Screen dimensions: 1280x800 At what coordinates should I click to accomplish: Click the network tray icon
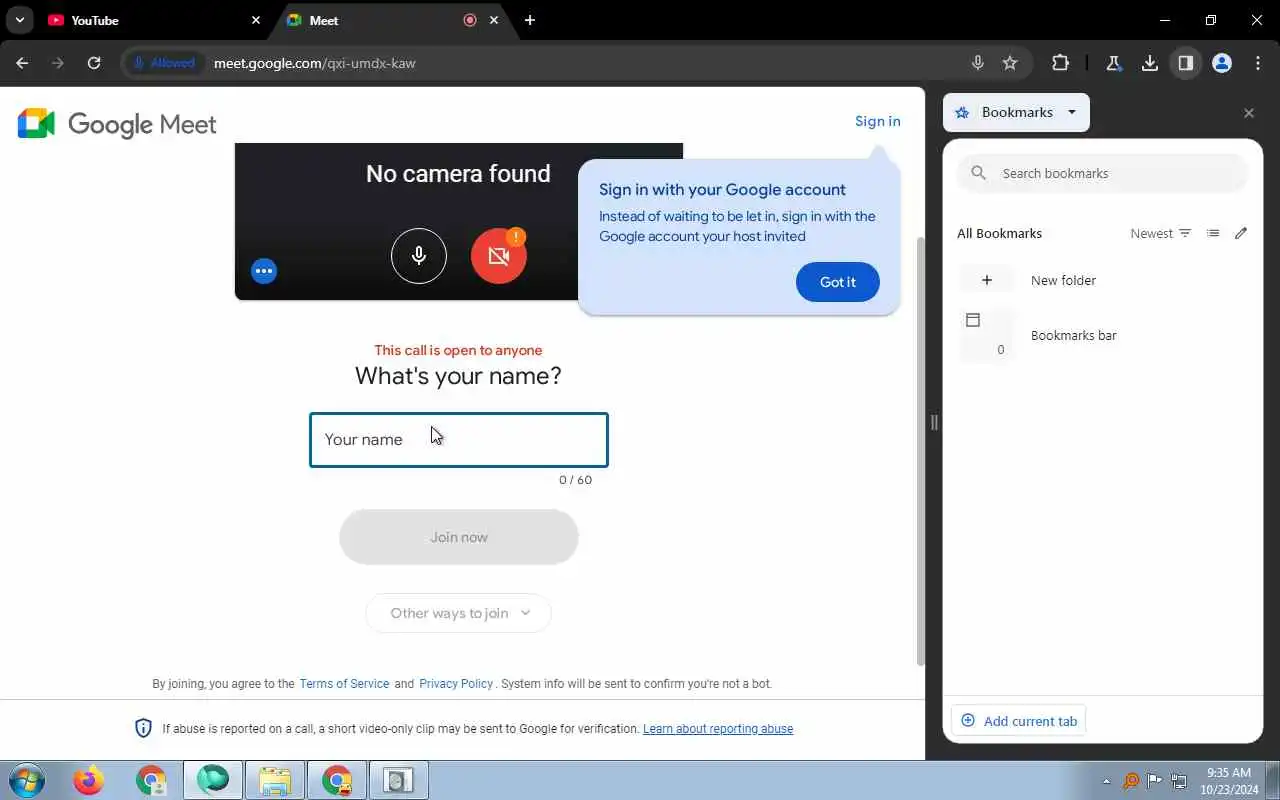(x=1179, y=781)
